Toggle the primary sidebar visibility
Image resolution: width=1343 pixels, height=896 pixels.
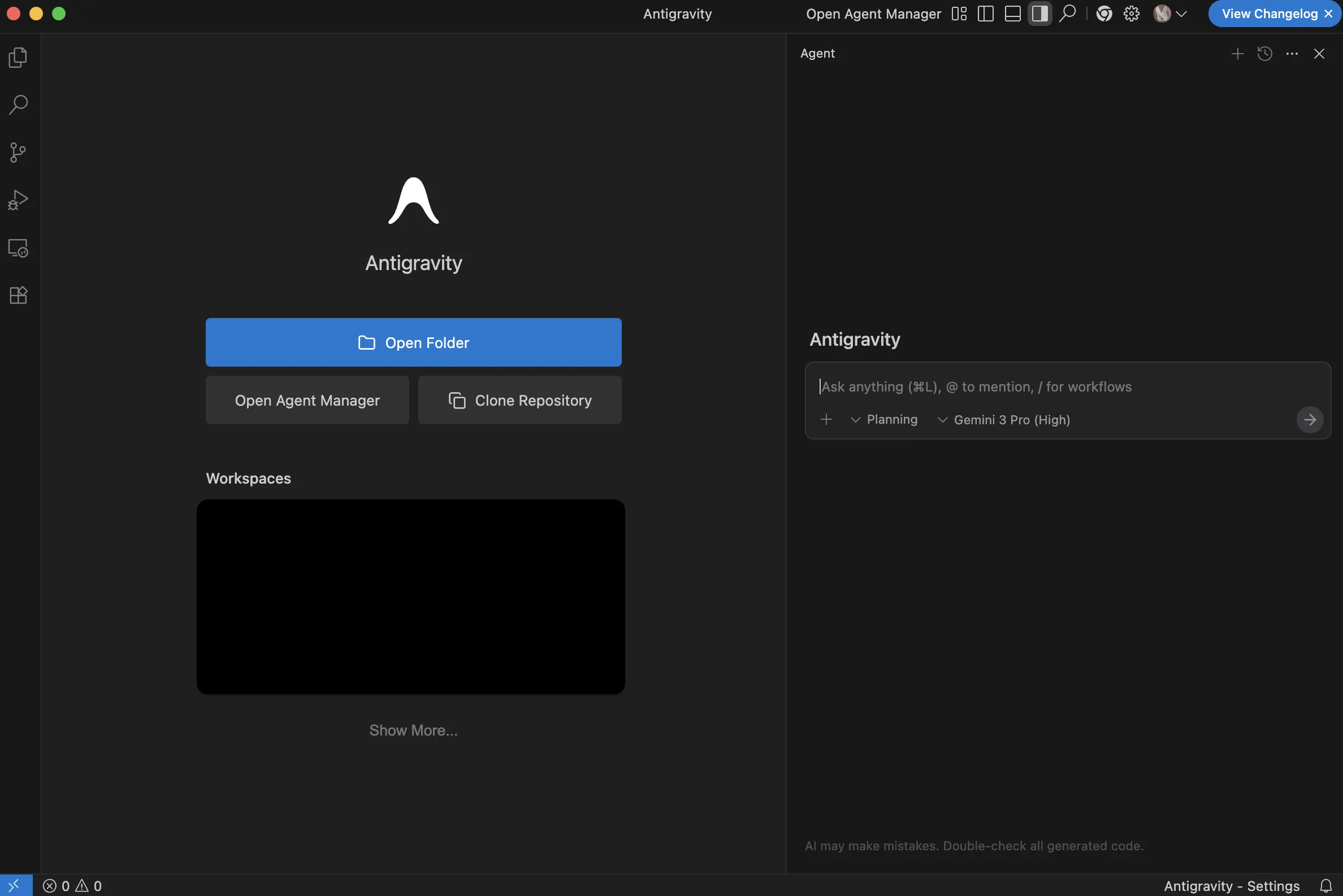point(985,13)
